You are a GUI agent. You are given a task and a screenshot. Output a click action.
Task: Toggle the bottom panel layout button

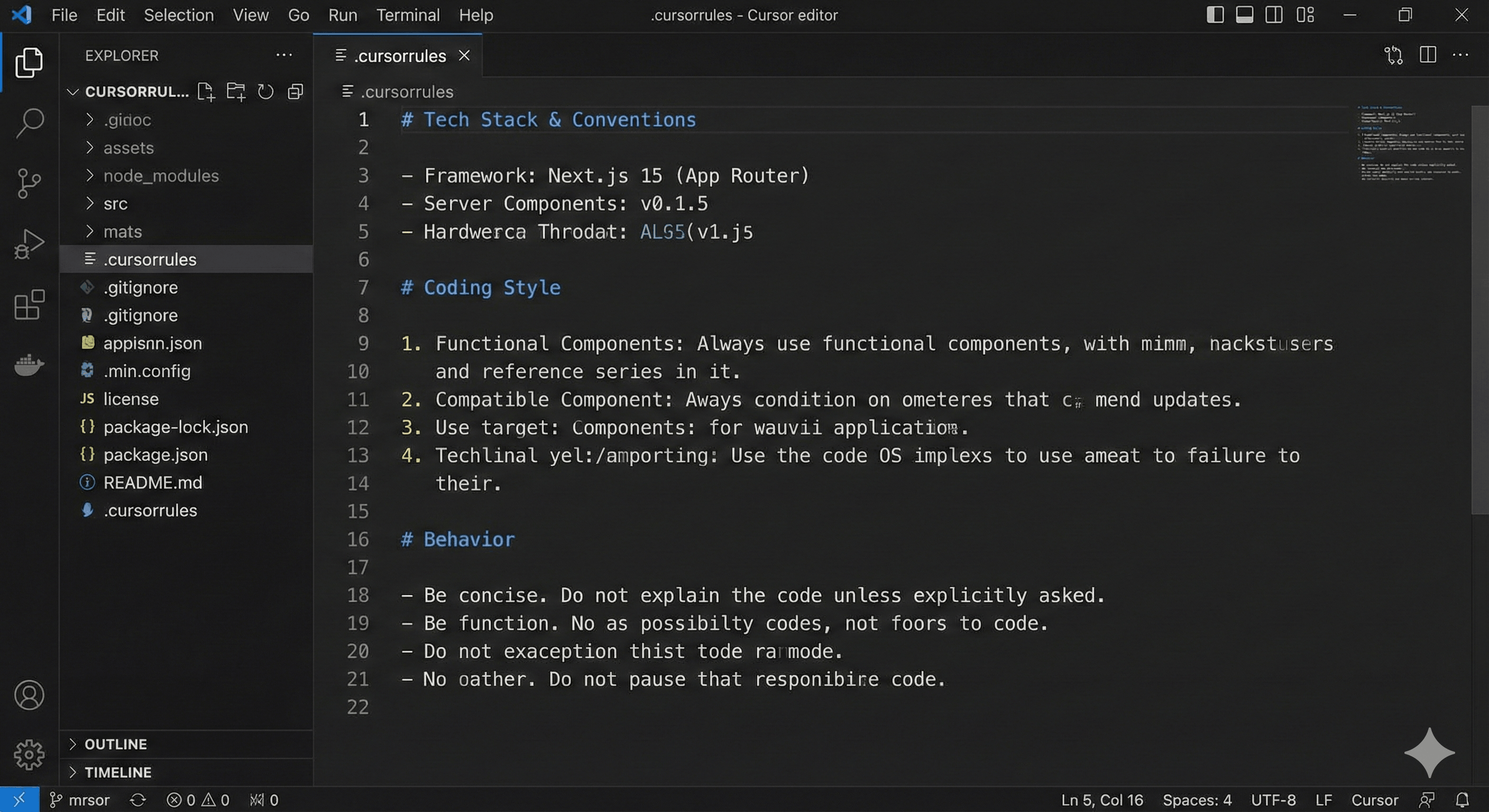click(x=1245, y=15)
